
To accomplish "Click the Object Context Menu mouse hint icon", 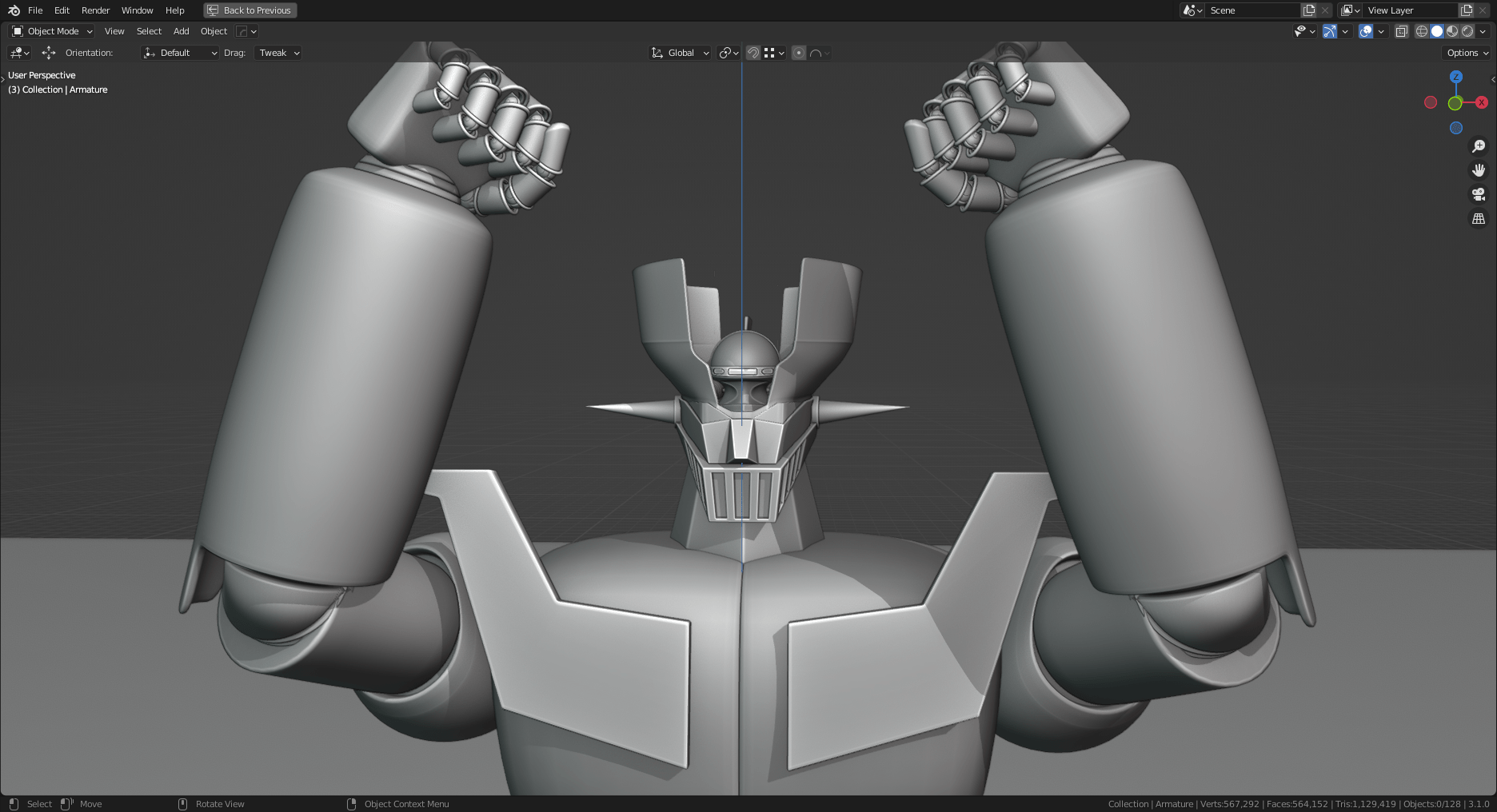I will 351,804.
